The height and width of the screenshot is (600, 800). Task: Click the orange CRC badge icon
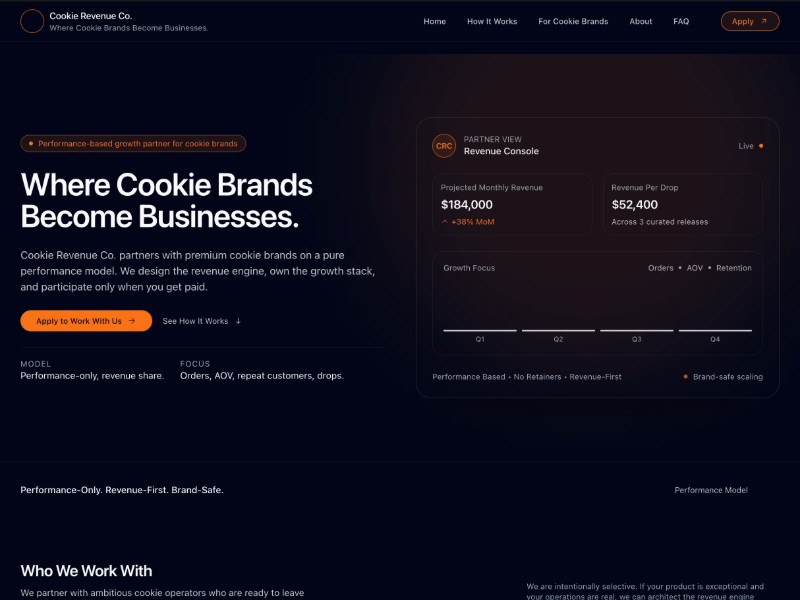(444, 146)
